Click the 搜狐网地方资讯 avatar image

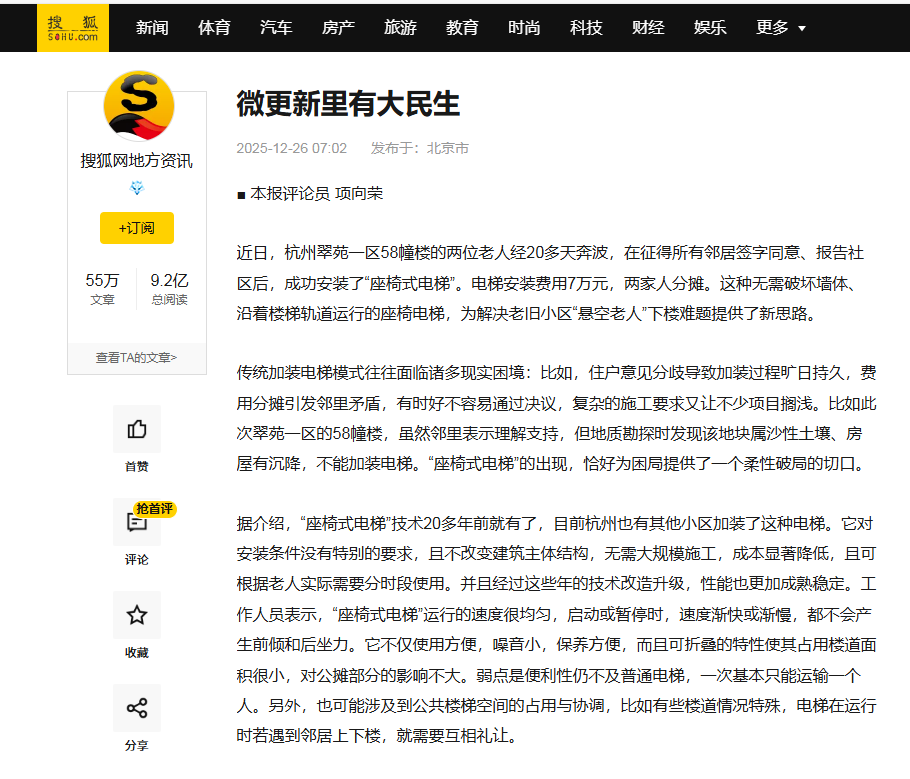point(139,106)
